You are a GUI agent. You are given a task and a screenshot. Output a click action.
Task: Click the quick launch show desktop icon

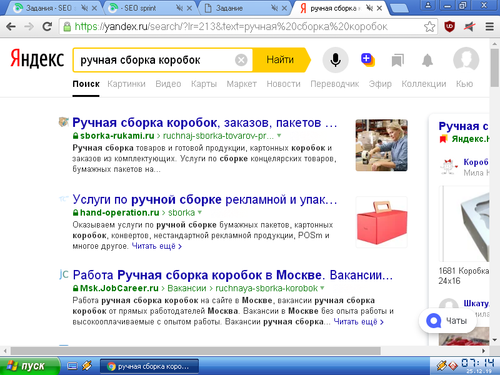point(72,366)
